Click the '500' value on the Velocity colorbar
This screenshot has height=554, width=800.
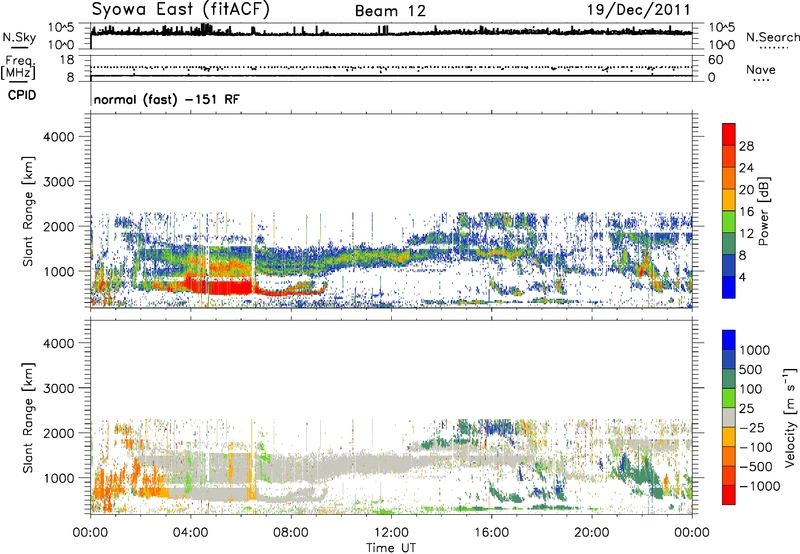point(751,370)
